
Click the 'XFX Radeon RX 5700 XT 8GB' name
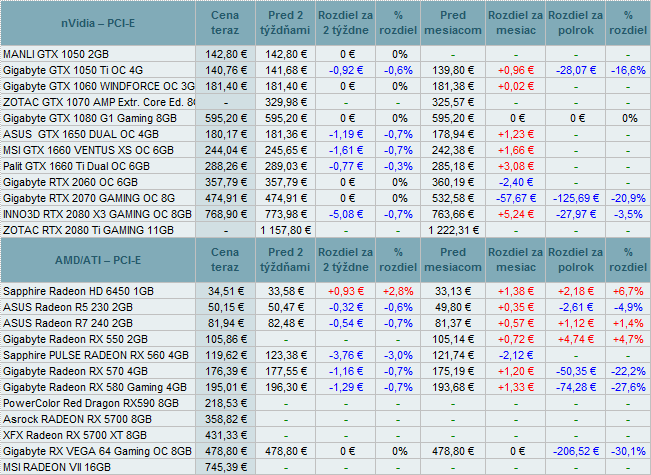click(x=75, y=436)
